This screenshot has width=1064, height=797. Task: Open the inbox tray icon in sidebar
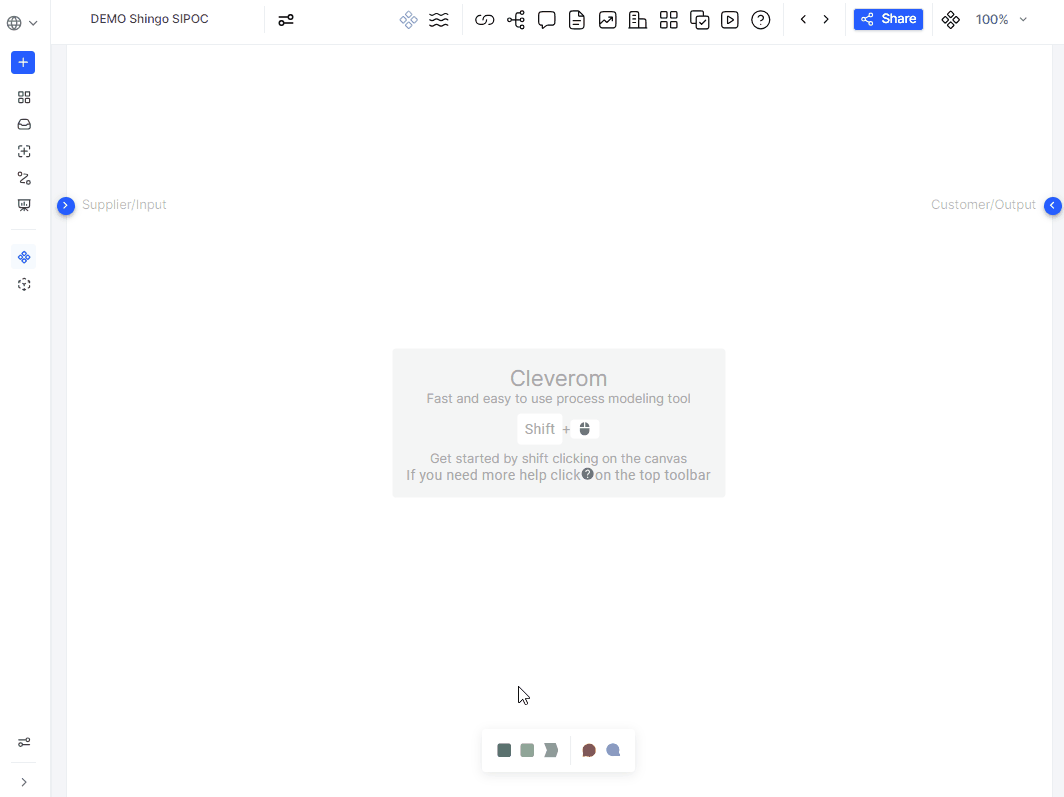point(24,125)
